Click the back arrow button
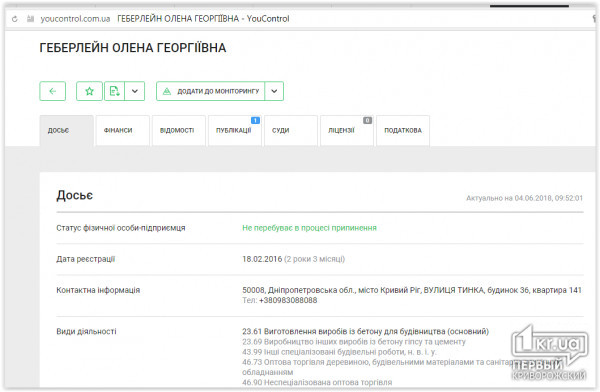This screenshot has width=600, height=392. click(52, 91)
